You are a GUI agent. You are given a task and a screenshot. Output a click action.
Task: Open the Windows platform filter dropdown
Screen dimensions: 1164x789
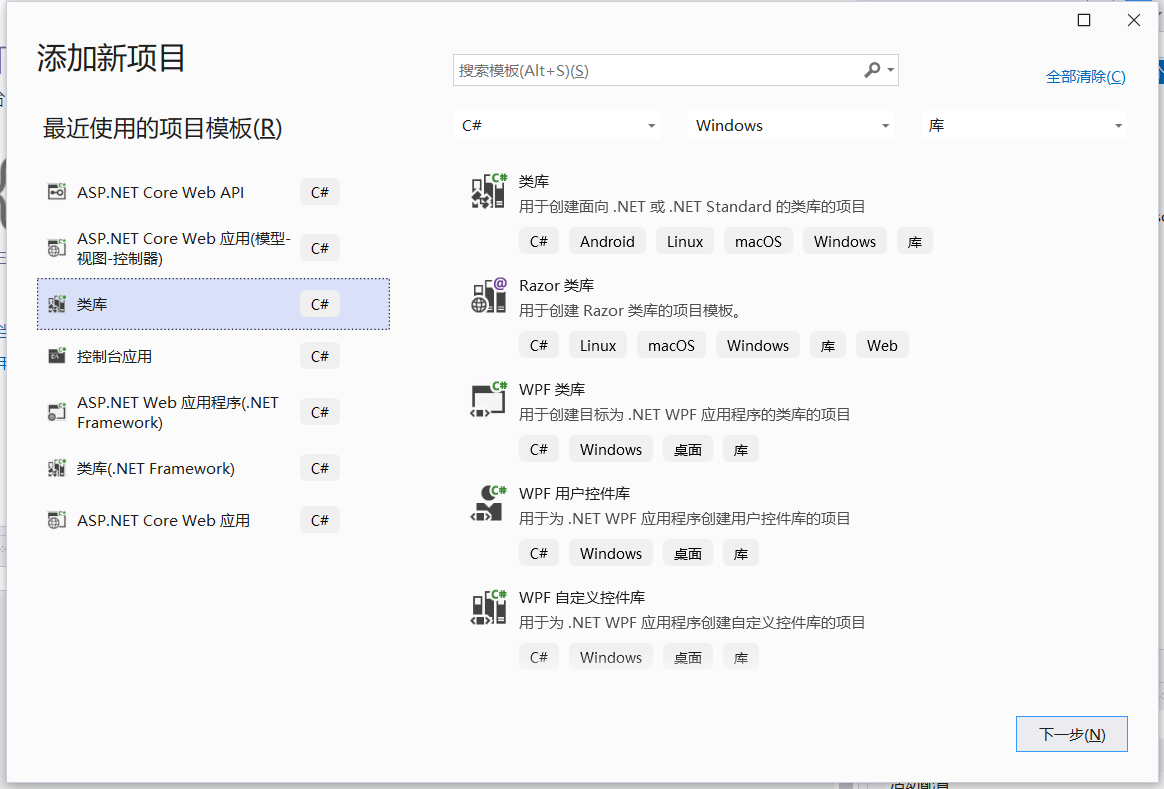(x=791, y=125)
